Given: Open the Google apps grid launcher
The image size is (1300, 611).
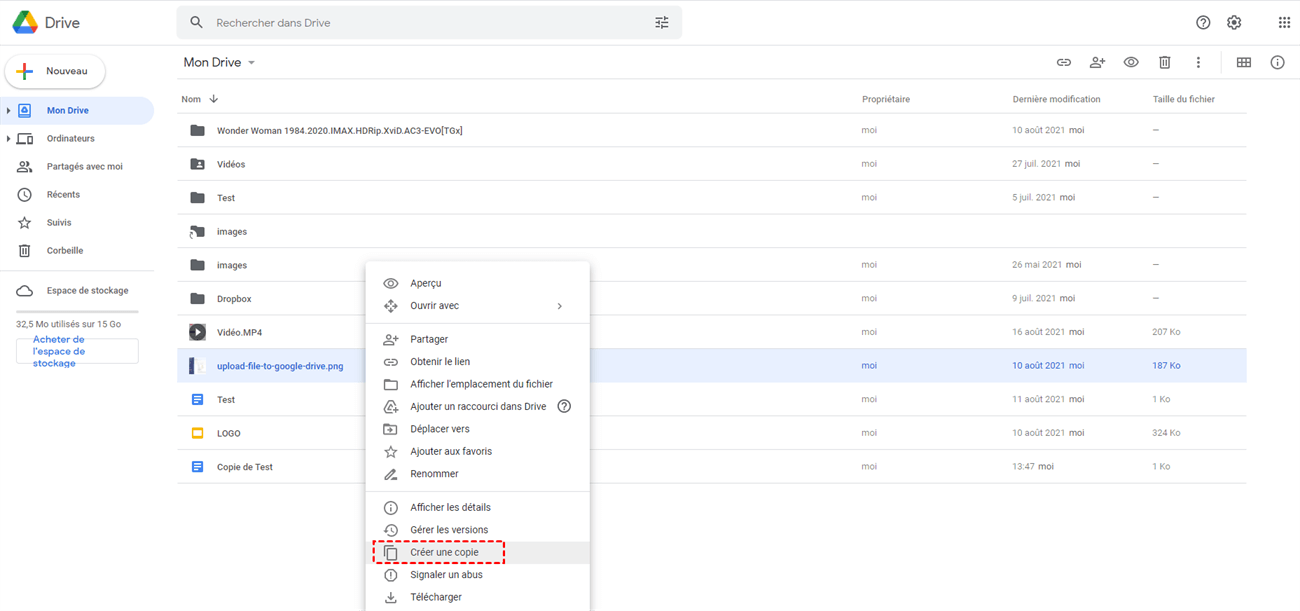Looking at the screenshot, I should point(1284,22).
